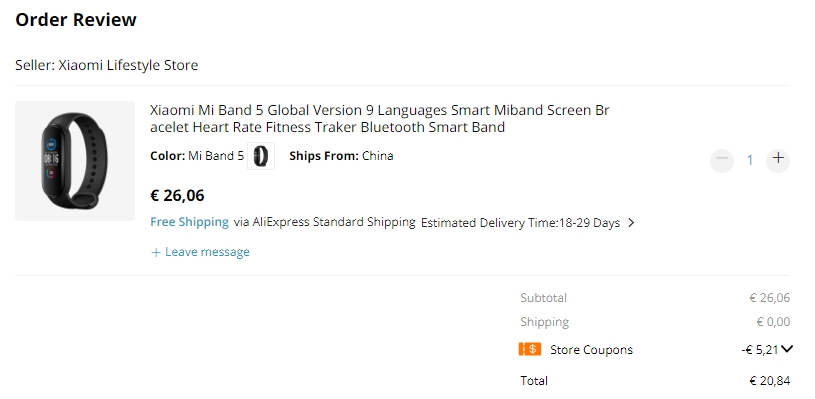815x399 pixels.
Task: Click the orange Store Coupons ticket icon
Action: (530, 349)
